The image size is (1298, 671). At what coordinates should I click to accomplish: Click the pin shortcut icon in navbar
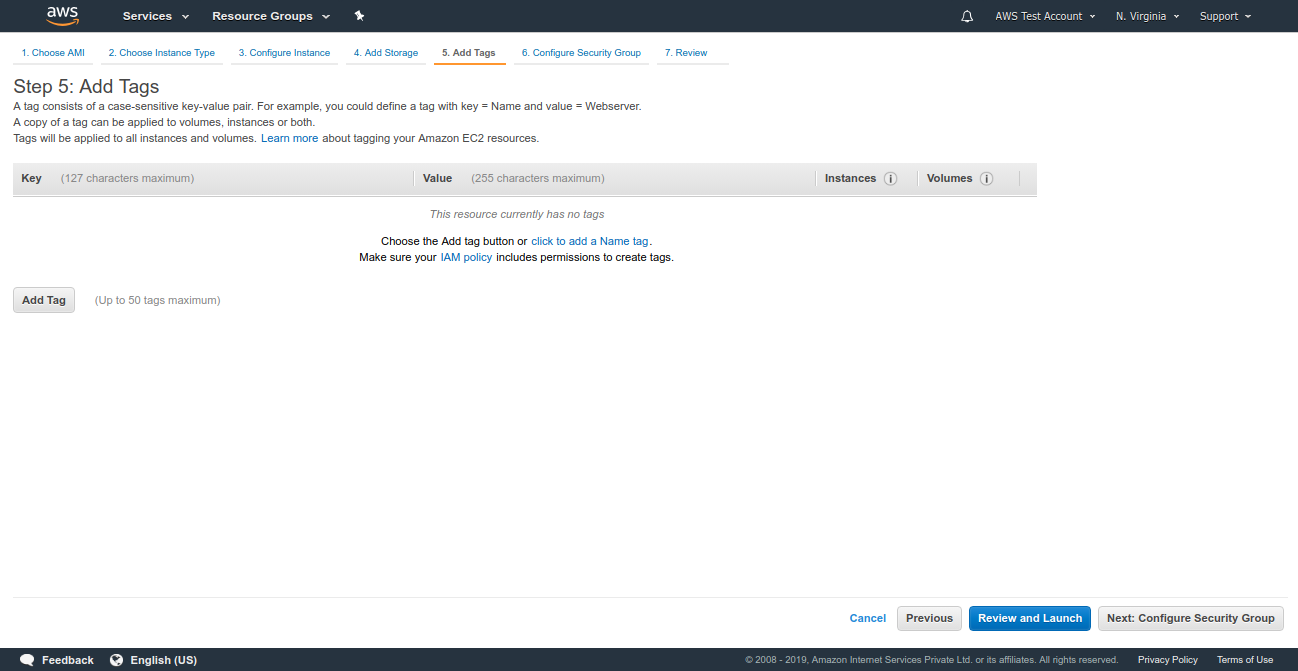click(x=359, y=16)
